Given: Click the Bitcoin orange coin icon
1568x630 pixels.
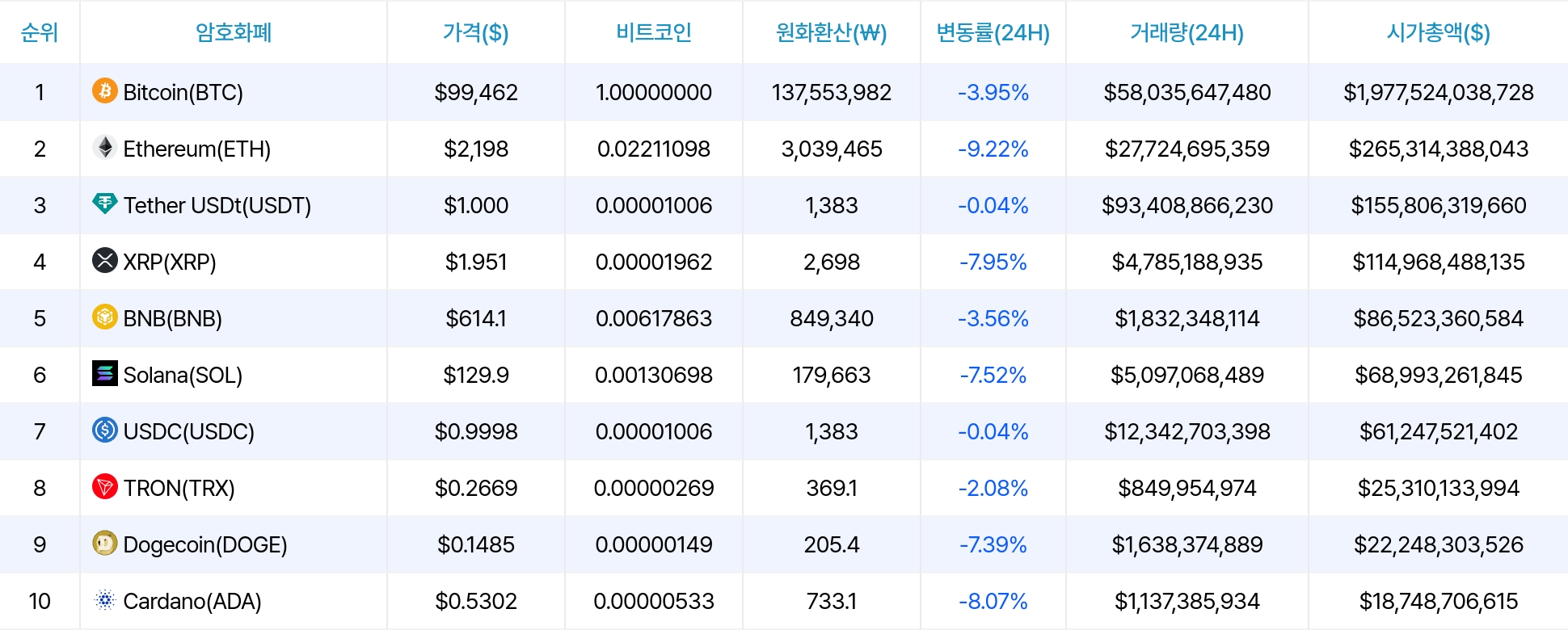Looking at the screenshot, I should (104, 91).
